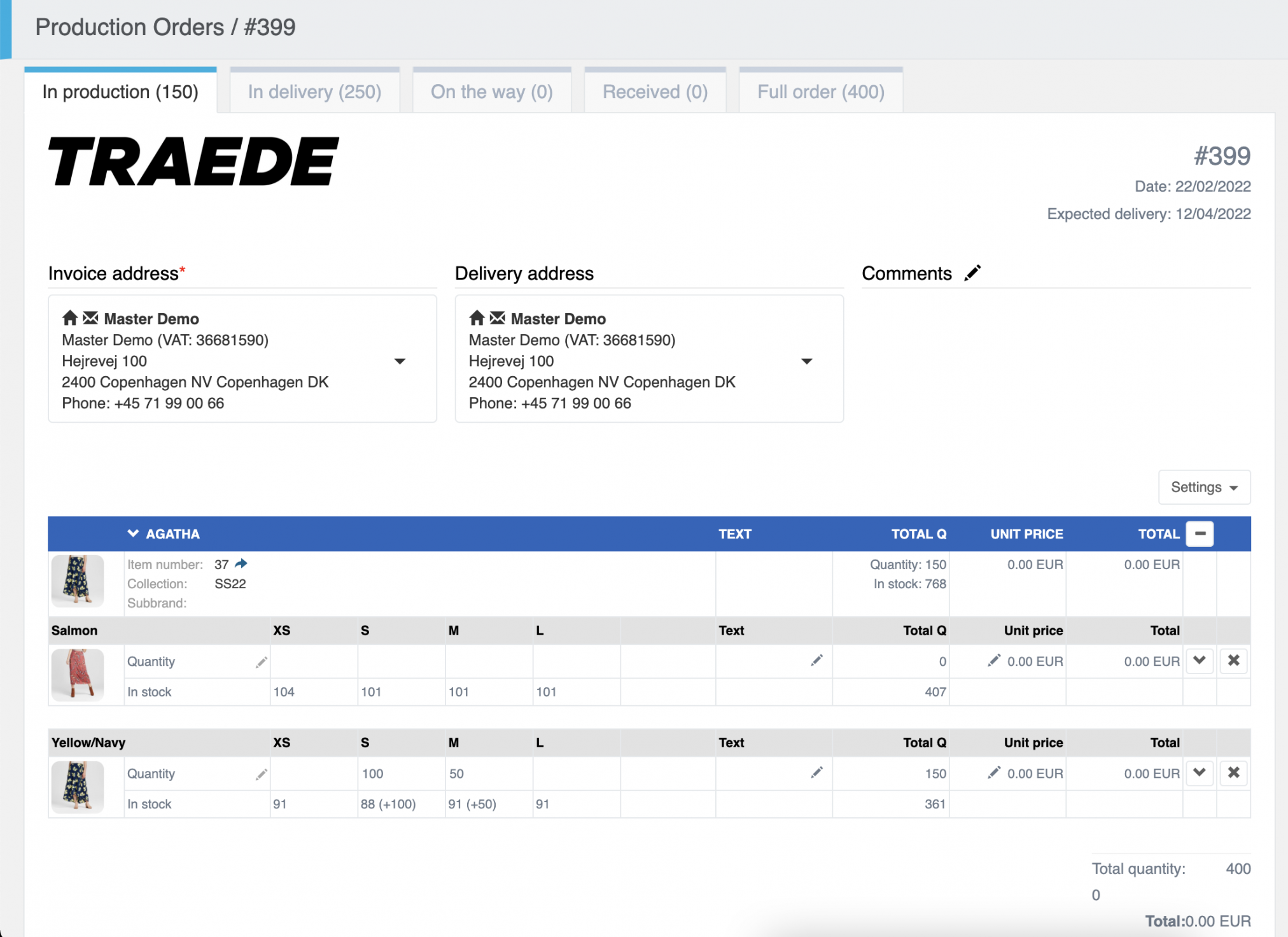Collapse the AGATHA product using the minus icon
The image size is (1288, 937).
click(1200, 533)
